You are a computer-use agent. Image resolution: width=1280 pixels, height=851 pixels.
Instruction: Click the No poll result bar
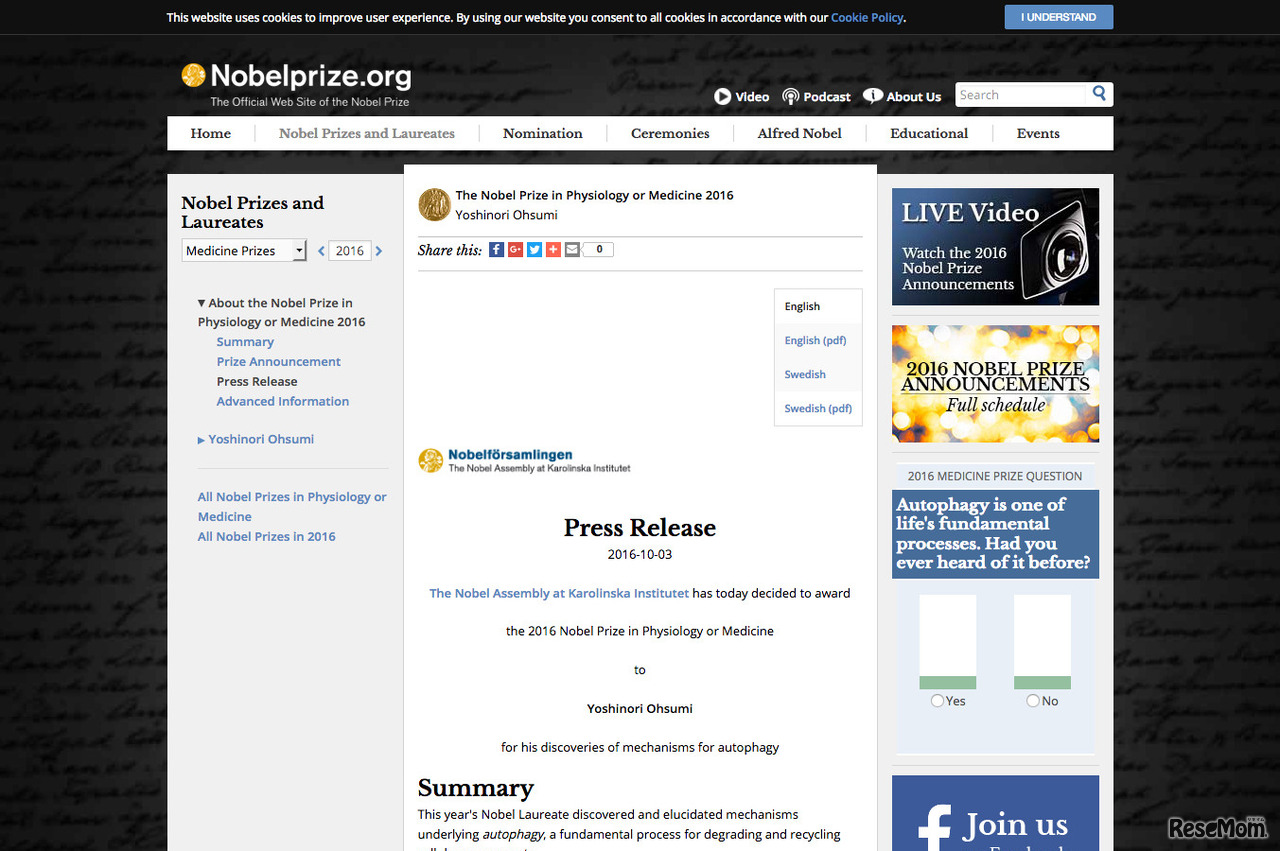1042,642
